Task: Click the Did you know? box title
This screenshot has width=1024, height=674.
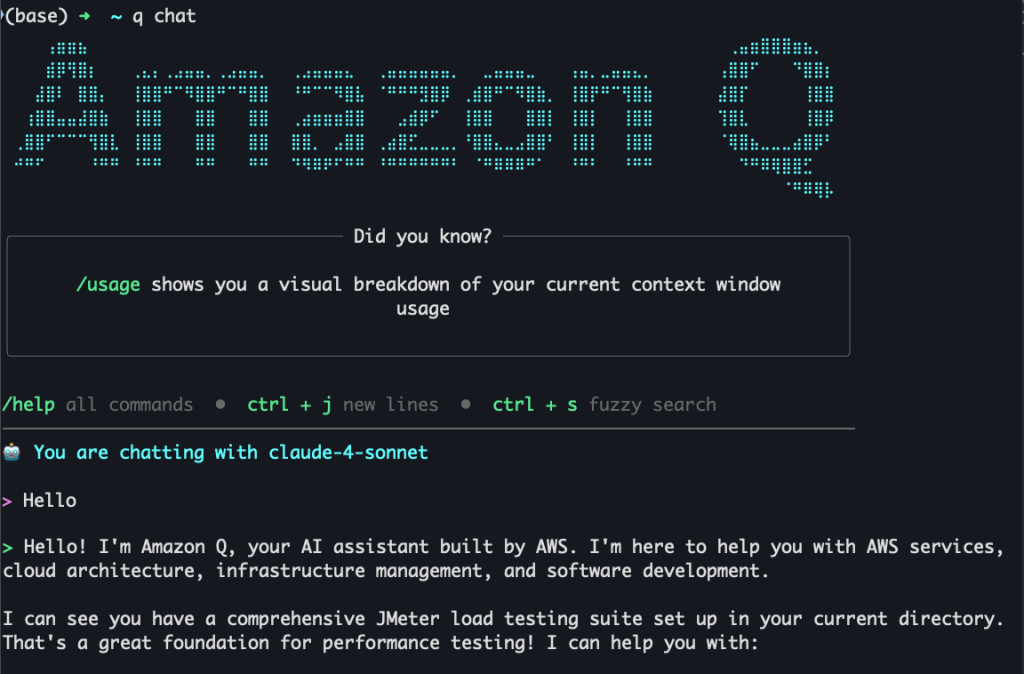Action: pos(423,236)
